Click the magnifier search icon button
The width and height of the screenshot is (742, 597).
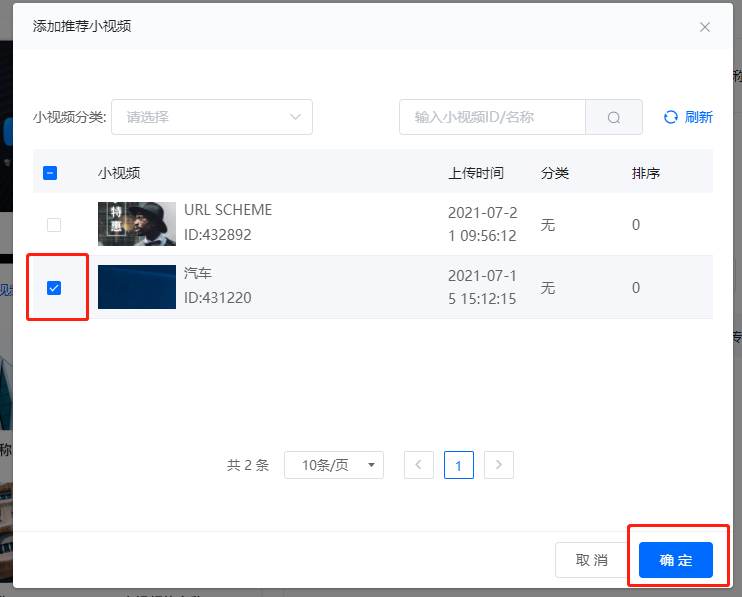pyautogui.click(x=614, y=117)
